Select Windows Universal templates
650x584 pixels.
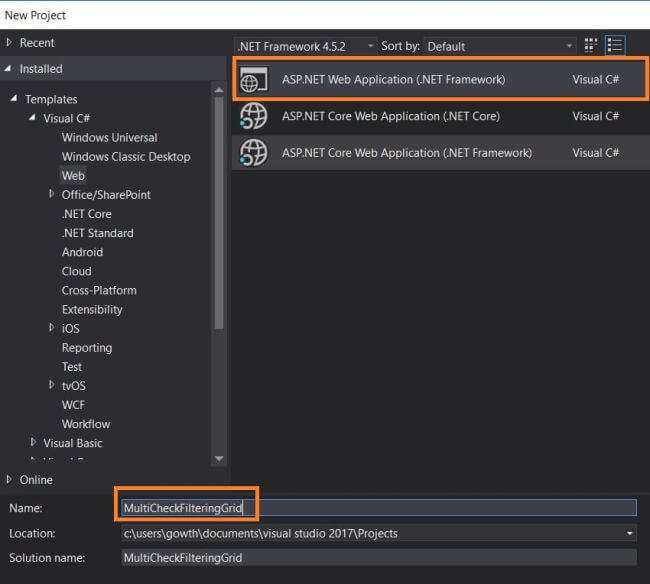[109, 137]
